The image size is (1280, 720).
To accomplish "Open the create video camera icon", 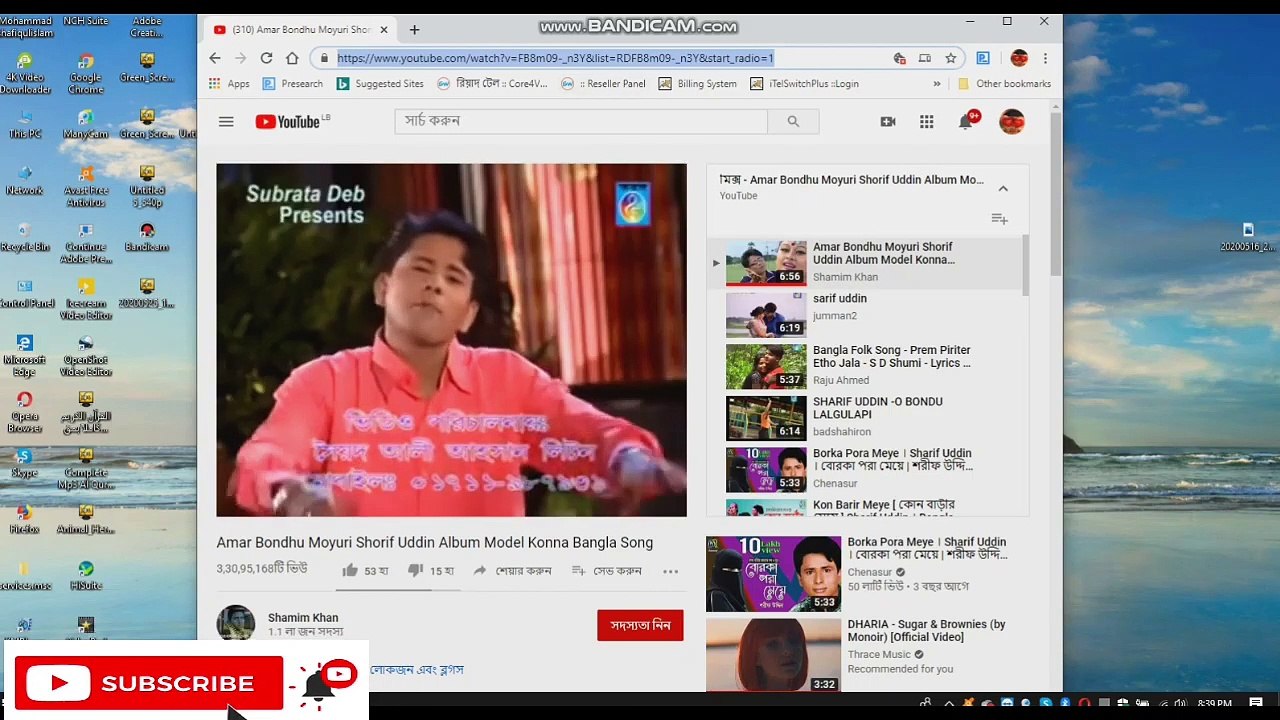I will (x=888, y=122).
